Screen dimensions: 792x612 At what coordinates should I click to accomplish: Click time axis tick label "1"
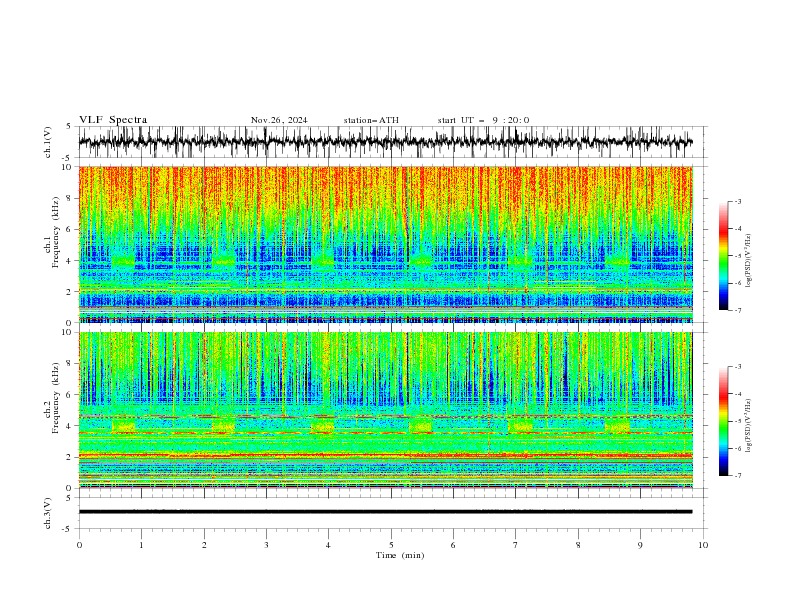[x=141, y=545]
